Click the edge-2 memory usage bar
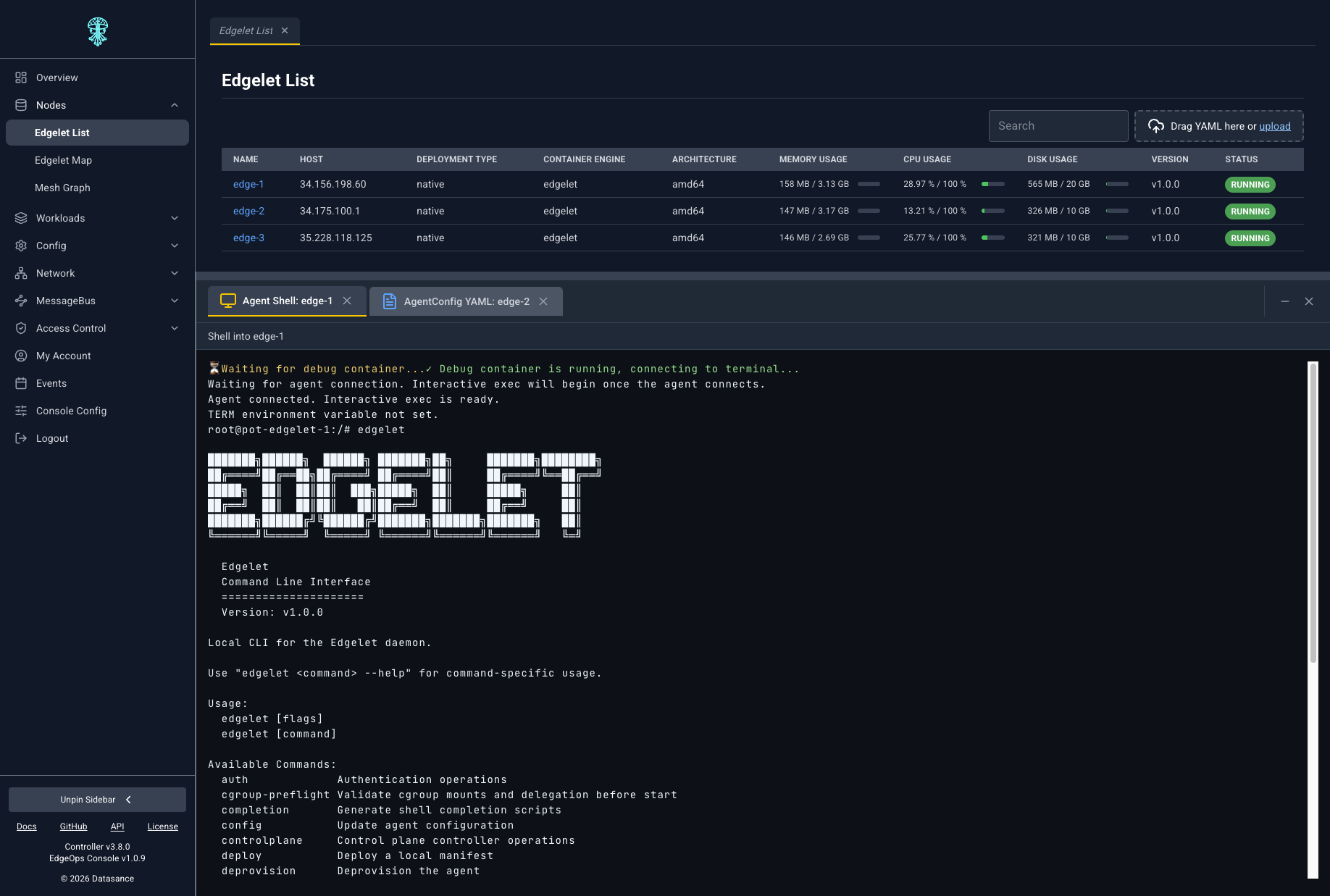The width and height of the screenshot is (1330, 896). point(869,211)
